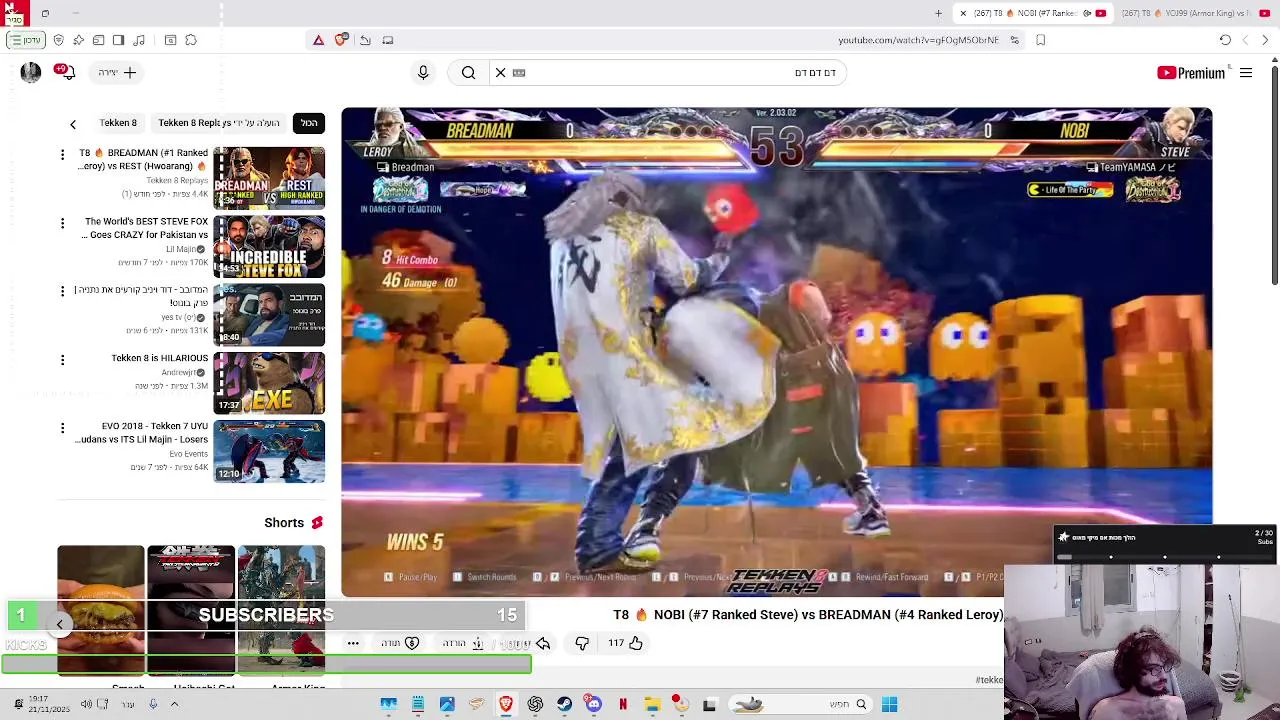Open more options for BREADMAN vs REST video
The height and width of the screenshot is (720, 1280).
[62, 155]
